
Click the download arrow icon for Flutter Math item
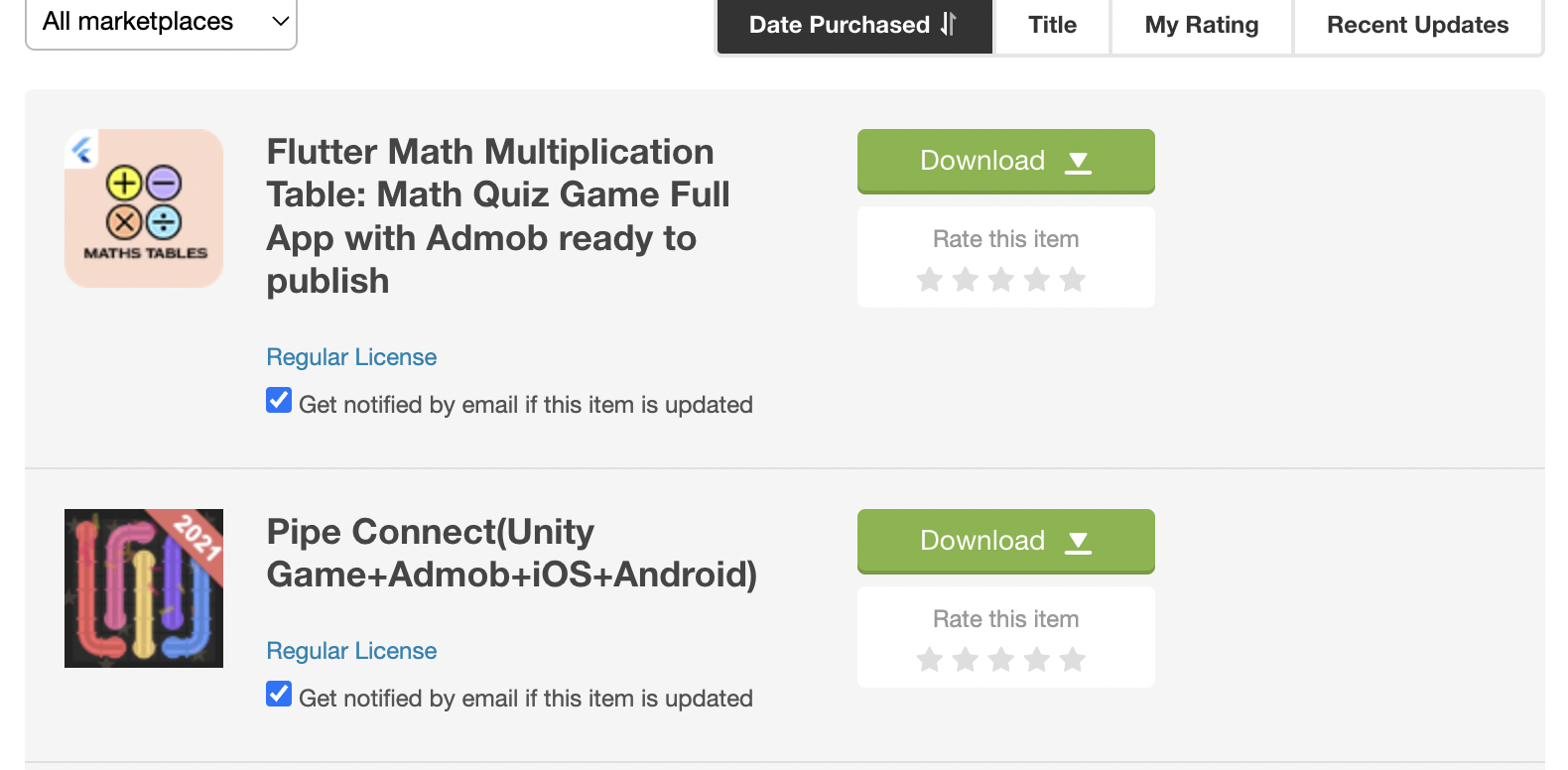point(1078,162)
